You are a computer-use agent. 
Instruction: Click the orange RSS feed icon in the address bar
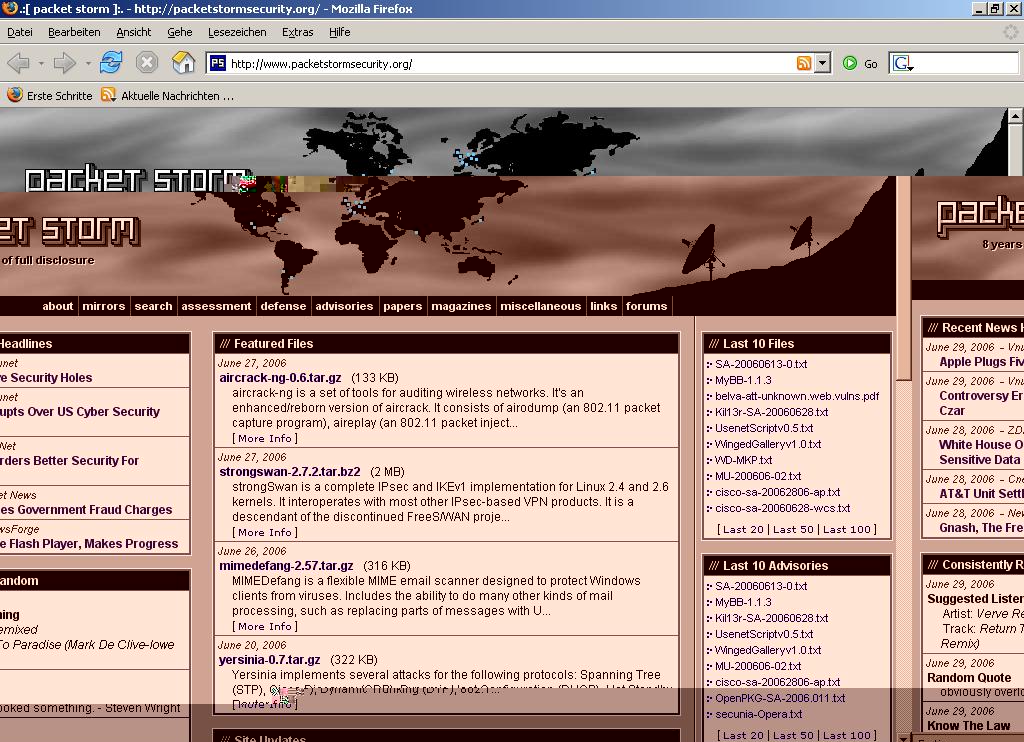pos(804,63)
